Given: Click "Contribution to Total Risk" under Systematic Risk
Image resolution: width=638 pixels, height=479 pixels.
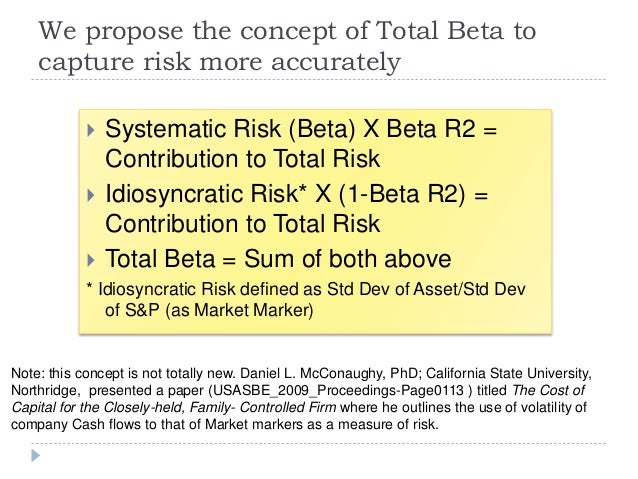Looking at the screenshot, I should click(x=243, y=159).
